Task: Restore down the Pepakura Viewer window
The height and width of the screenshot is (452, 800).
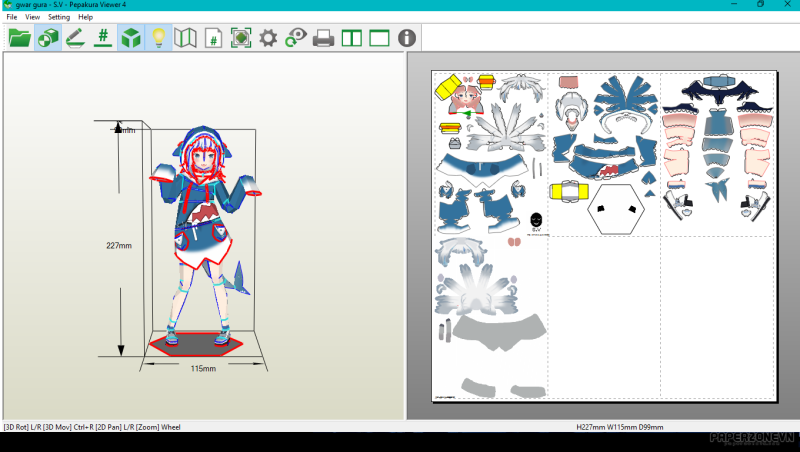Action: click(760, 5)
